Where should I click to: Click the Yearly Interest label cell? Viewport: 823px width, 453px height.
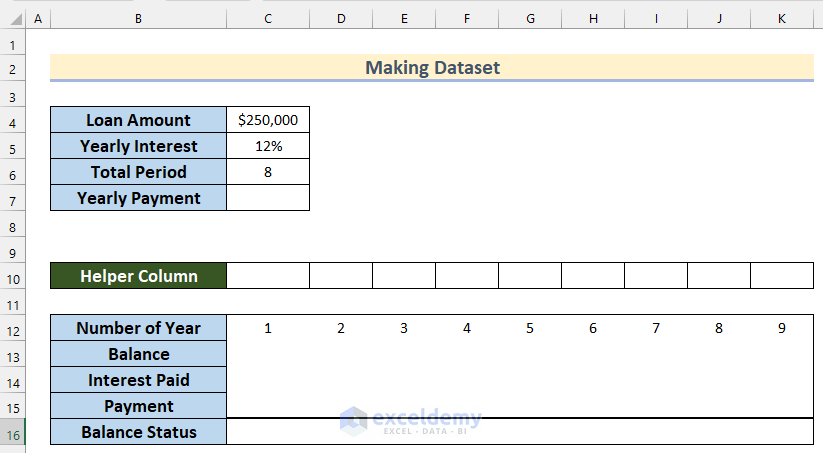(x=138, y=146)
